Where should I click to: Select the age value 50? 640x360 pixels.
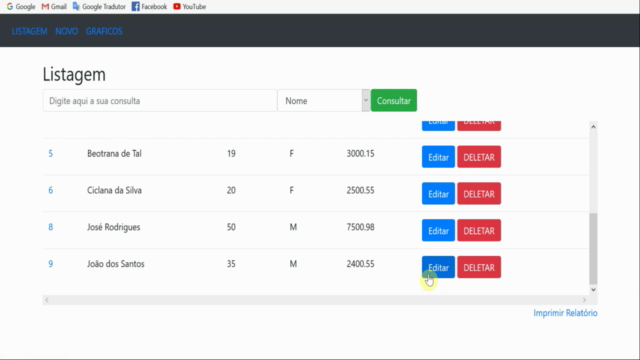point(231,227)
